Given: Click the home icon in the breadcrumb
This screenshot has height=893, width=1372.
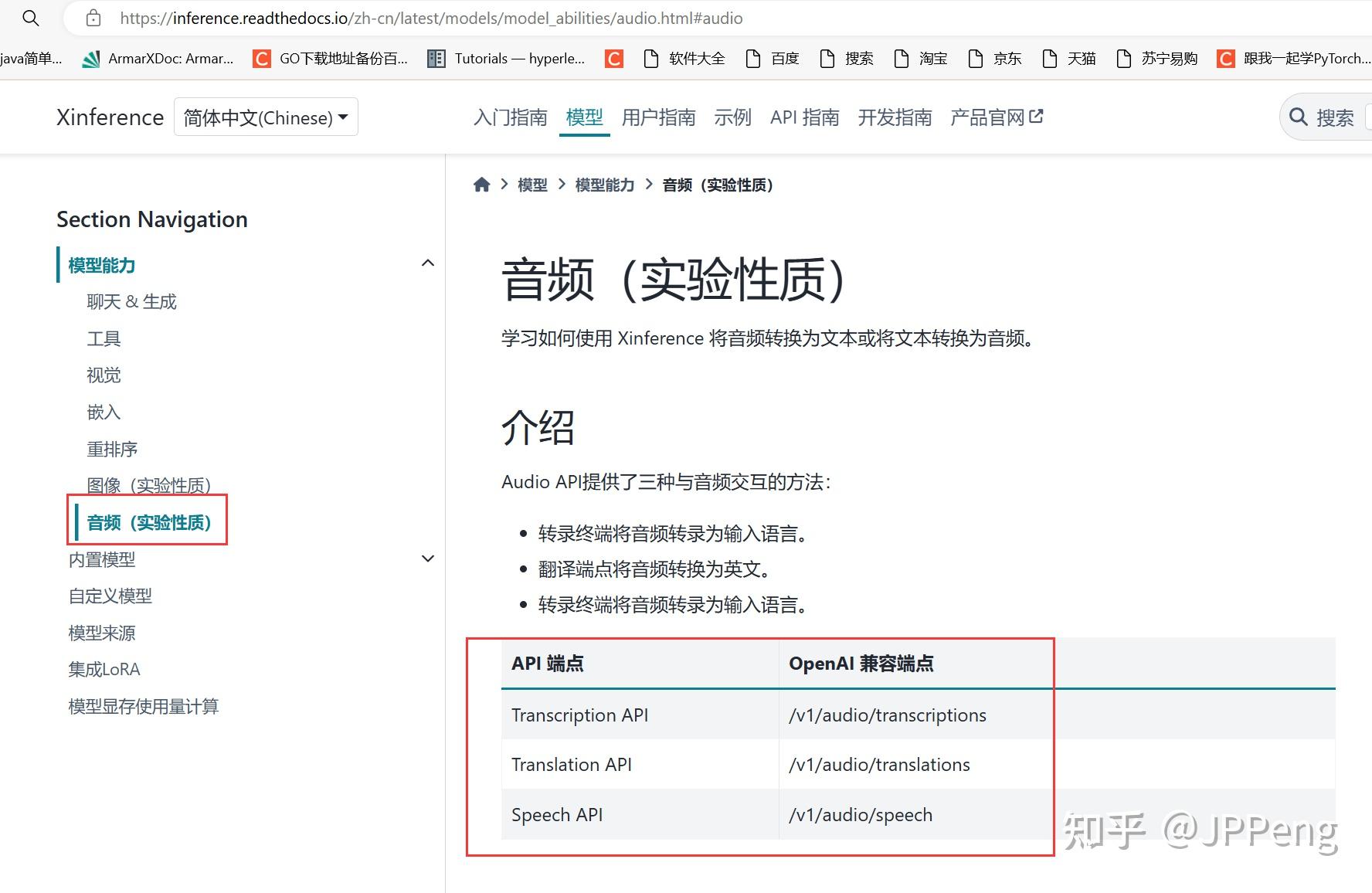Looking at the screenshot, I should coord(481,184).
